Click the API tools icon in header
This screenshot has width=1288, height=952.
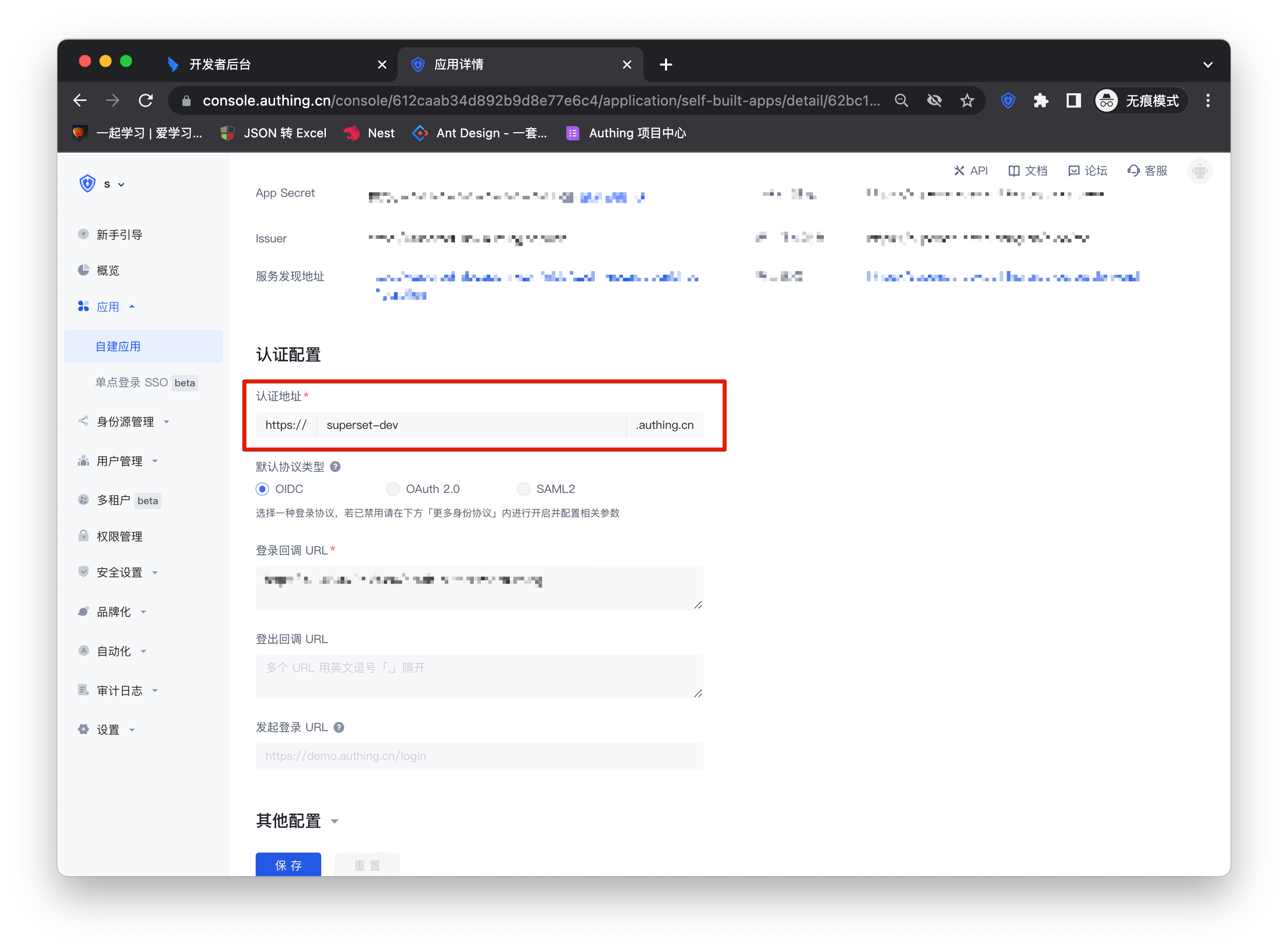click(x=959, y=171)
